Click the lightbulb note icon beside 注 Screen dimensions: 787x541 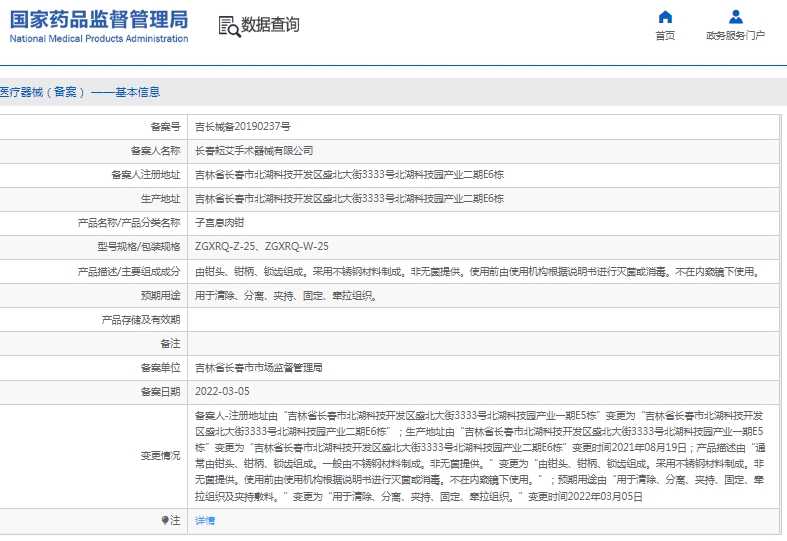pyautogui.click(x=165, y=520)
